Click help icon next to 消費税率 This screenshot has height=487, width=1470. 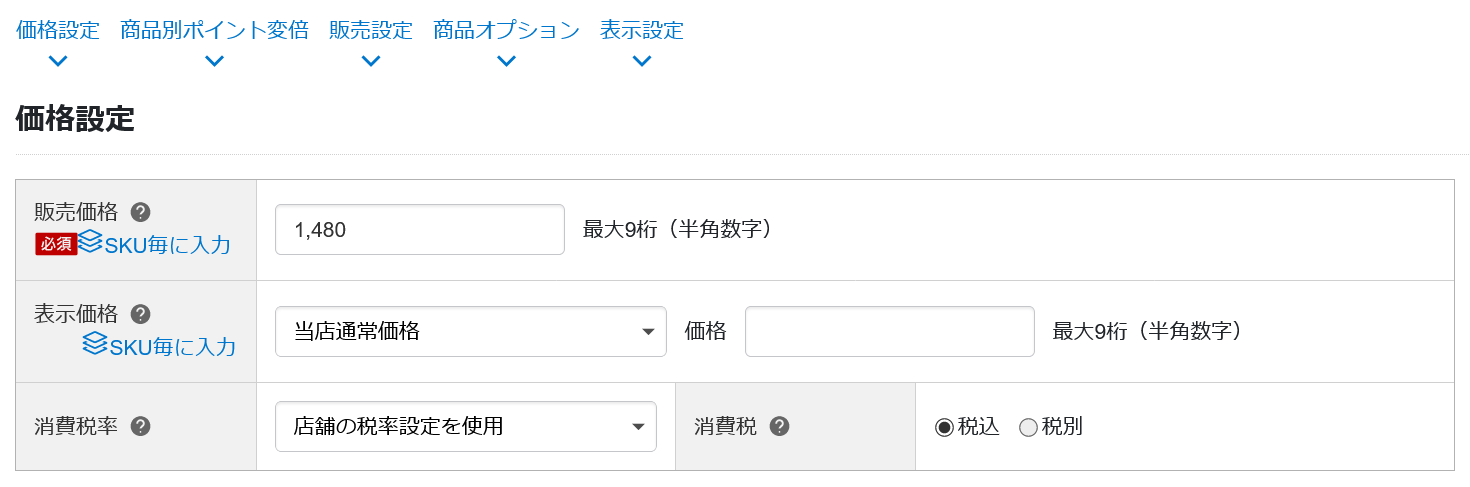[x=141, y=427]
